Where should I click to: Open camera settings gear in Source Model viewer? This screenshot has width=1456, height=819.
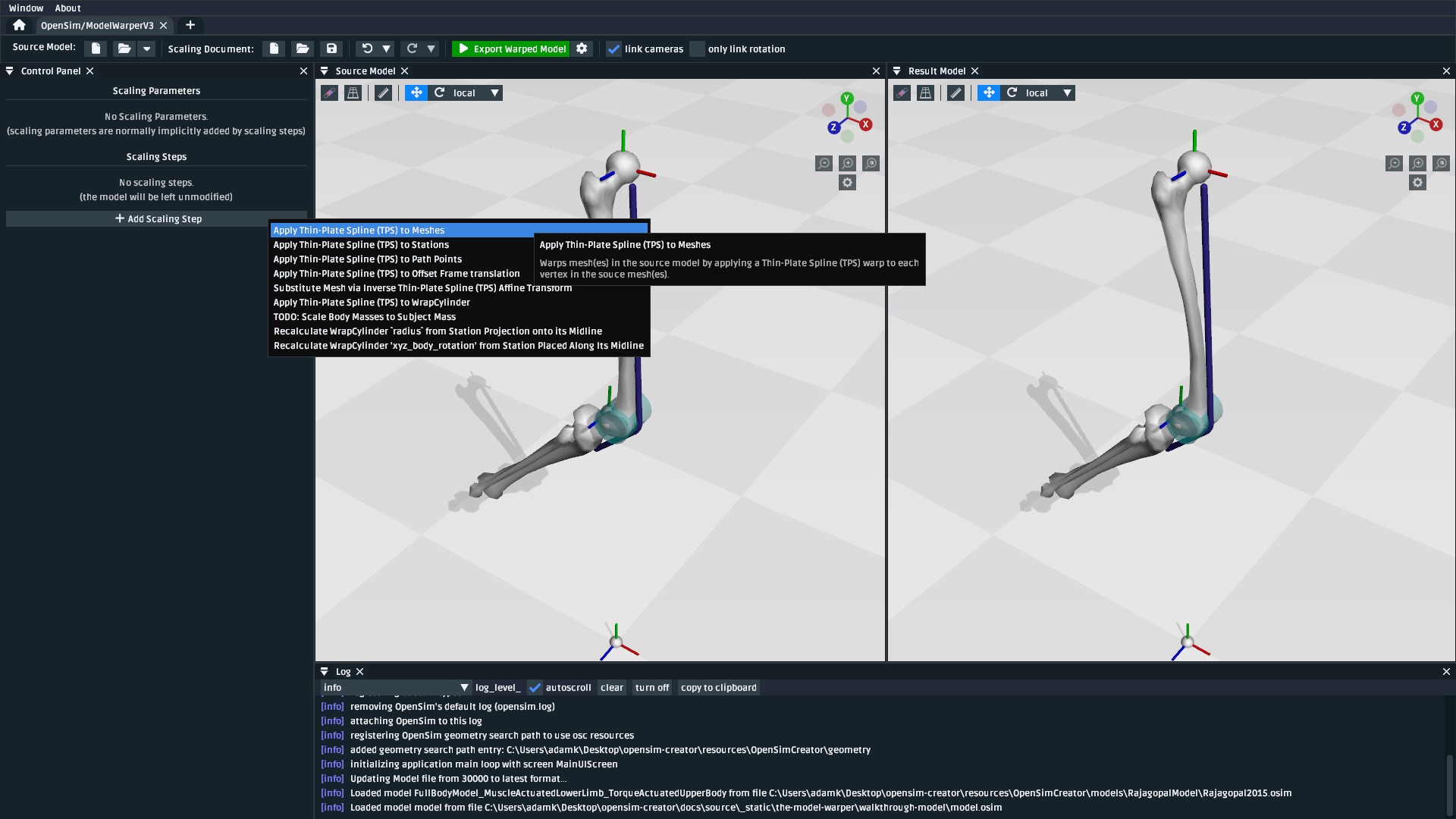click(x=847, y=183)
